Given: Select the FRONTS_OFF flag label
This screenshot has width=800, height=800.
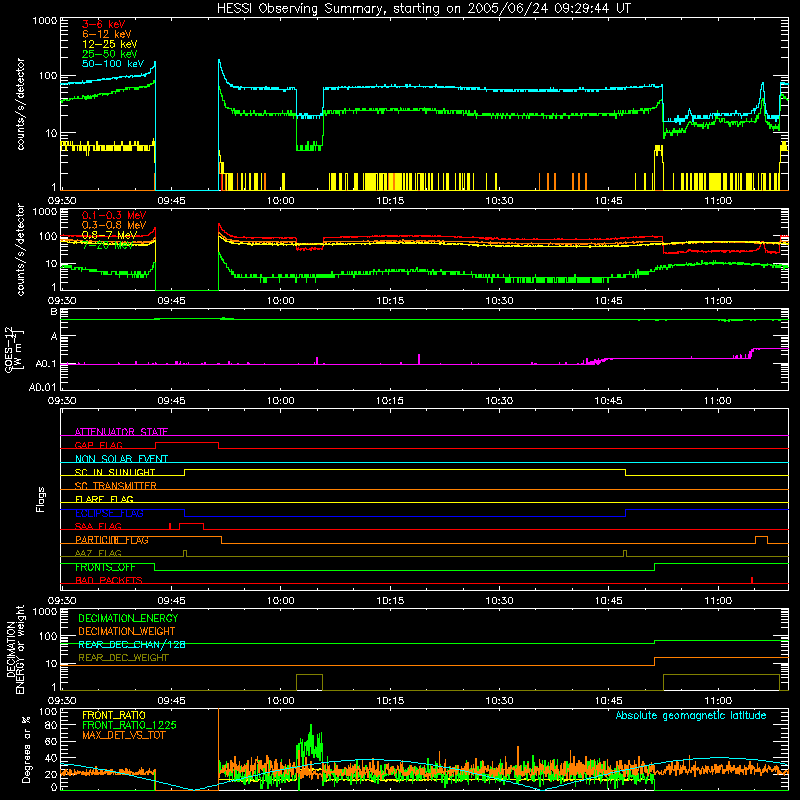Looking at the screenshot, I should point(105,567).
